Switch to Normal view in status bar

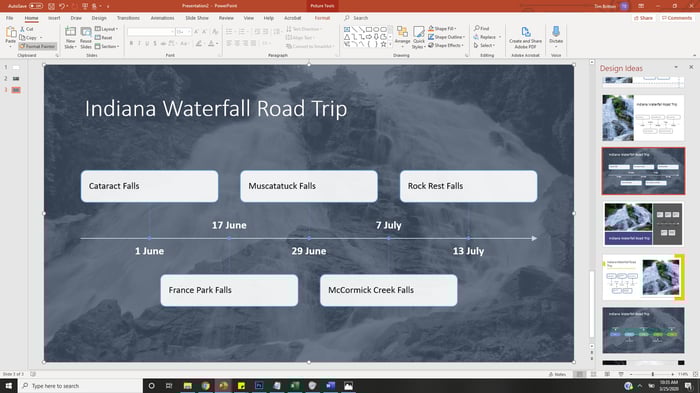(579, 374)
